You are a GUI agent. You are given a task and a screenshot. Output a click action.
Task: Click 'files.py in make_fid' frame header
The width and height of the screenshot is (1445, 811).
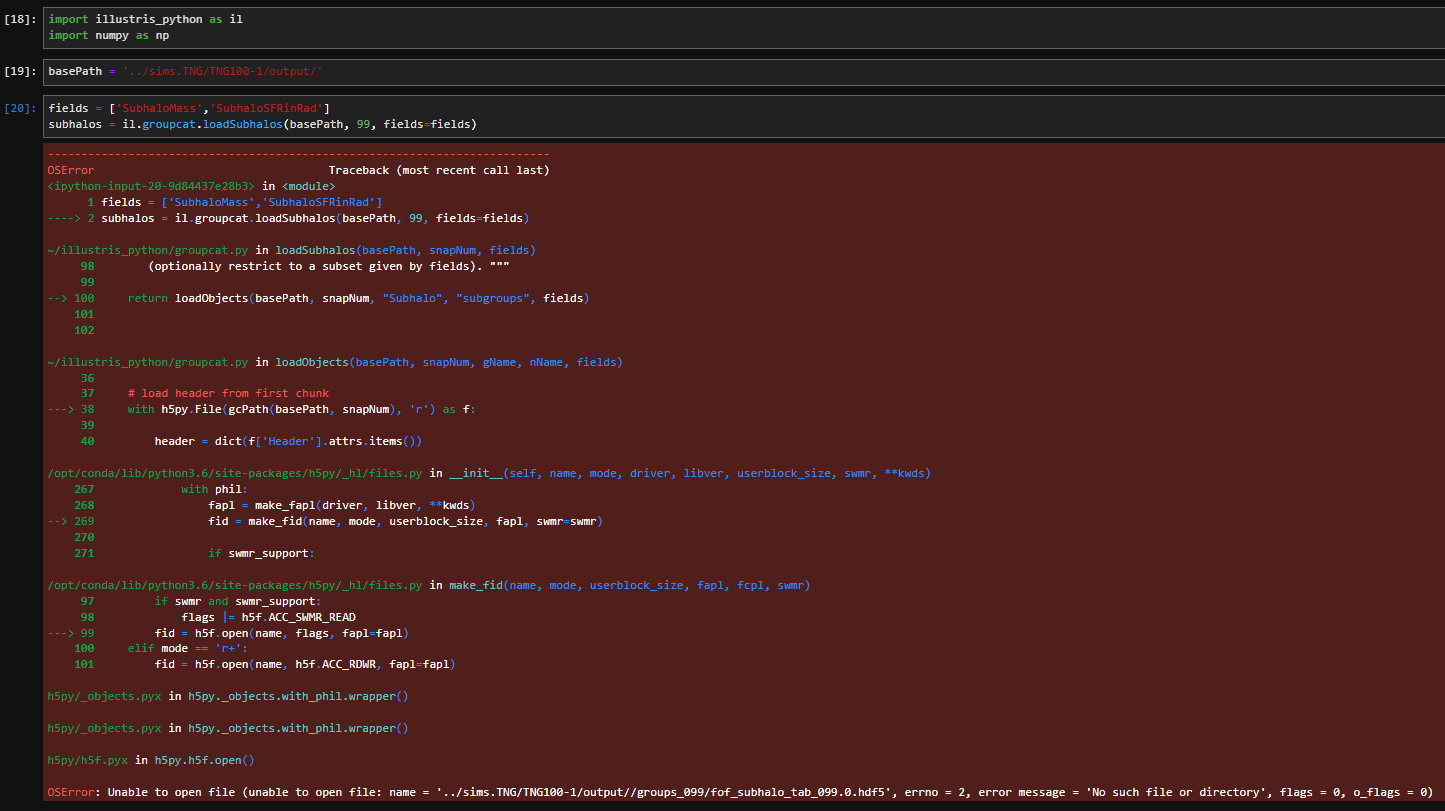429,585
